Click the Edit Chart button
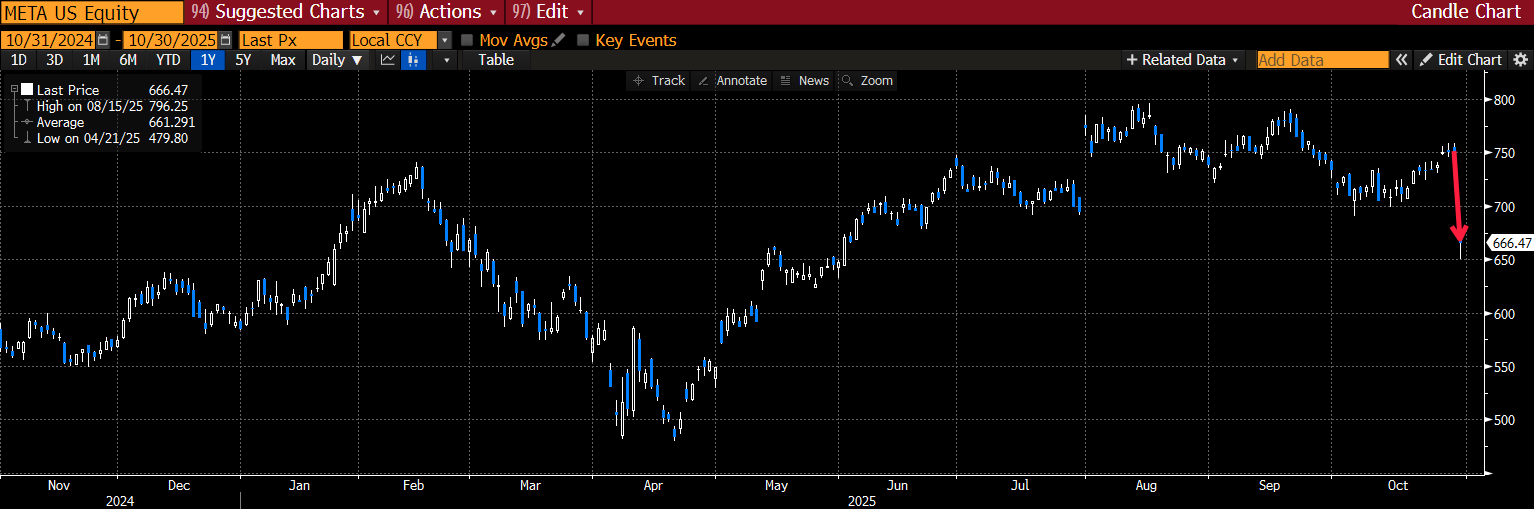Viewport: 1534px width, 509px height. point(1461,60)
